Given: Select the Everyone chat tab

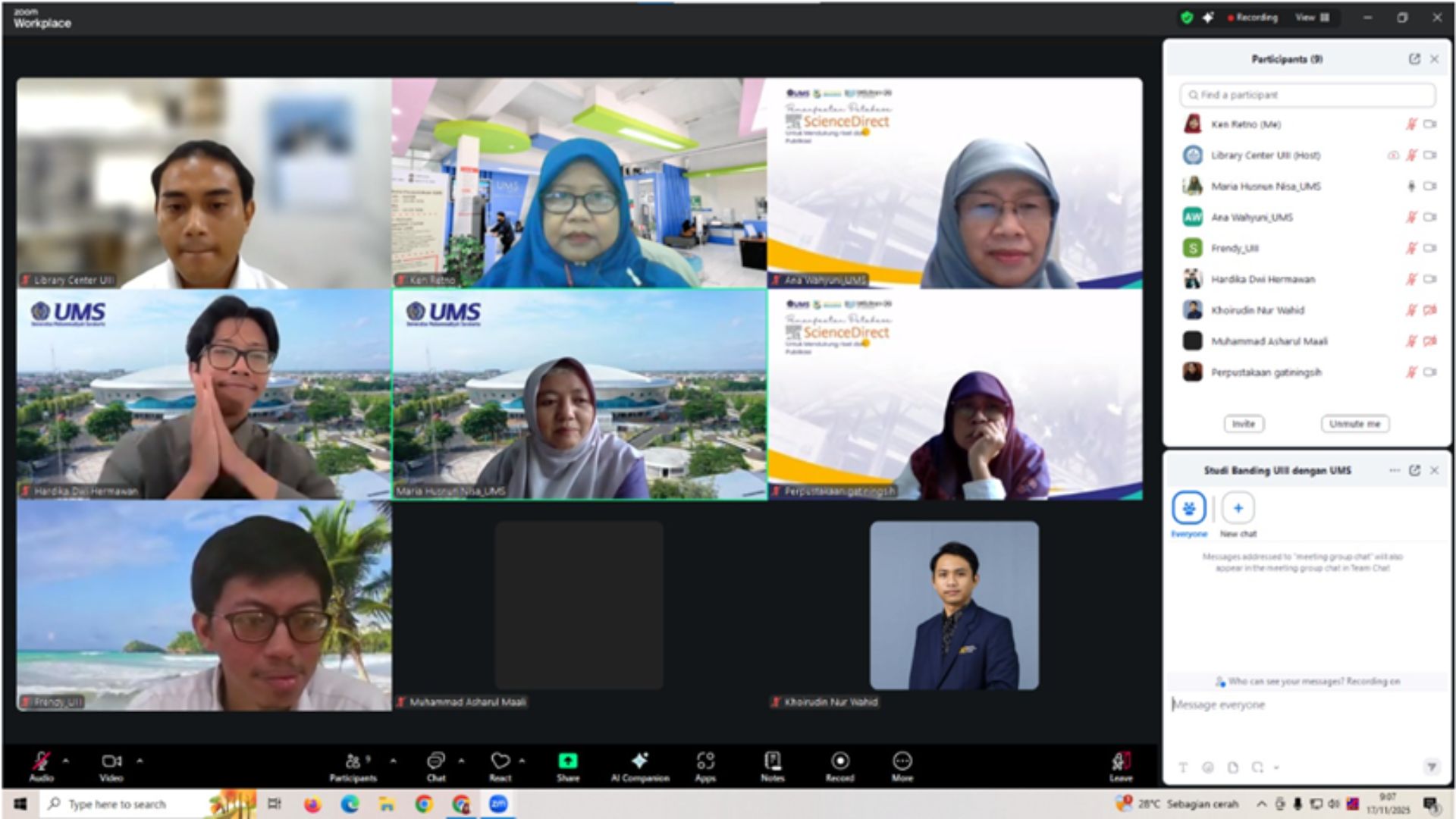Looking at the screenshot, I should tap(1188, 514).
